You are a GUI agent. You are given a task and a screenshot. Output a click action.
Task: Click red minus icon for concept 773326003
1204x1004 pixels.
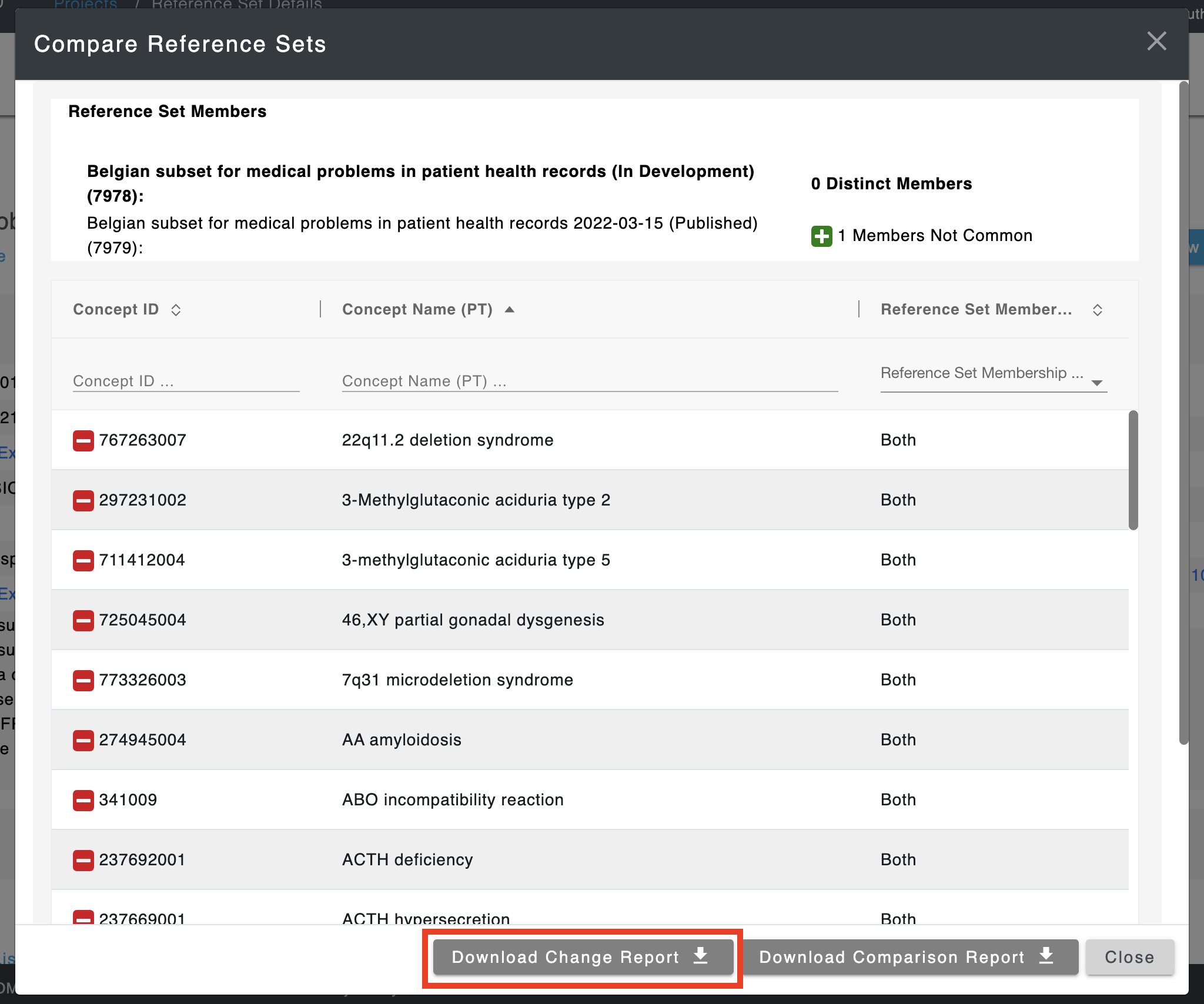coord(83,680)
